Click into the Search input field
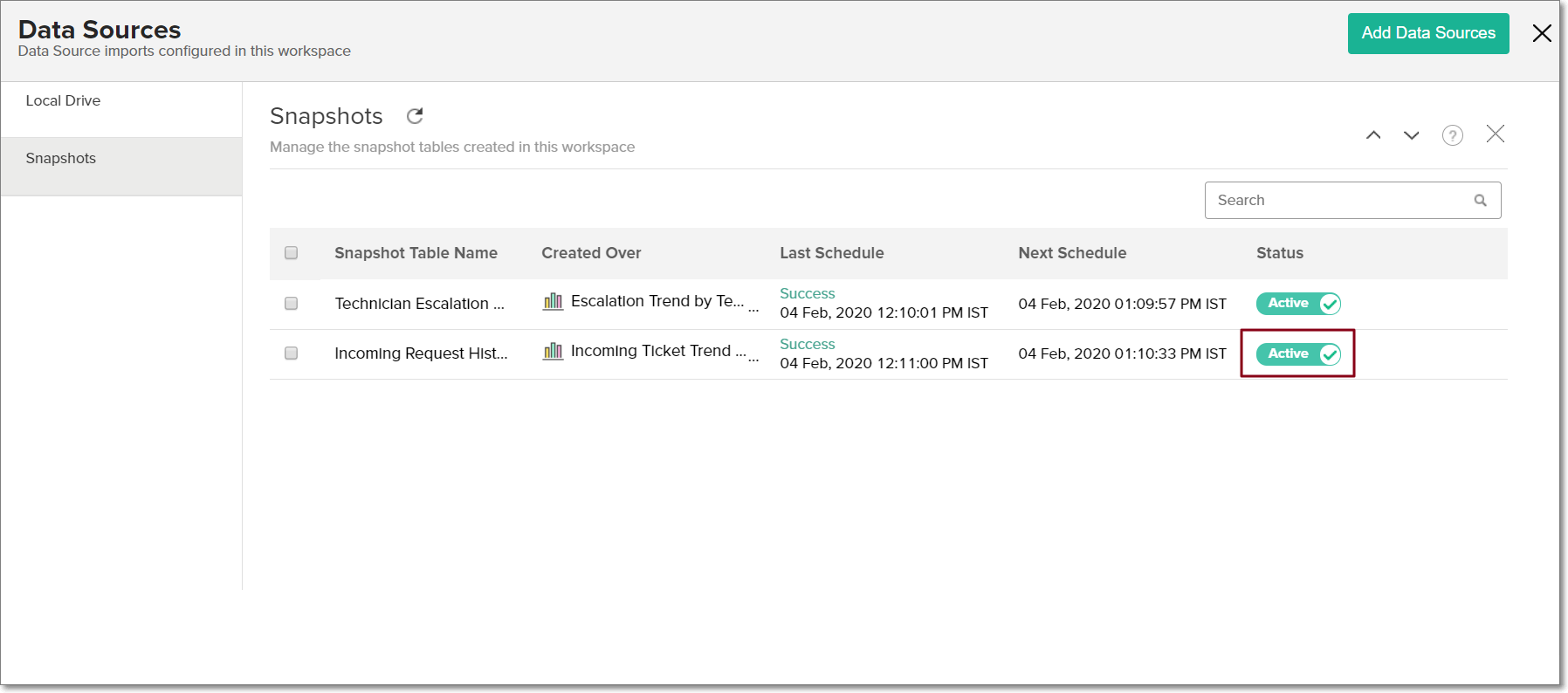The image size is (1568, 693). [1340, 201]
